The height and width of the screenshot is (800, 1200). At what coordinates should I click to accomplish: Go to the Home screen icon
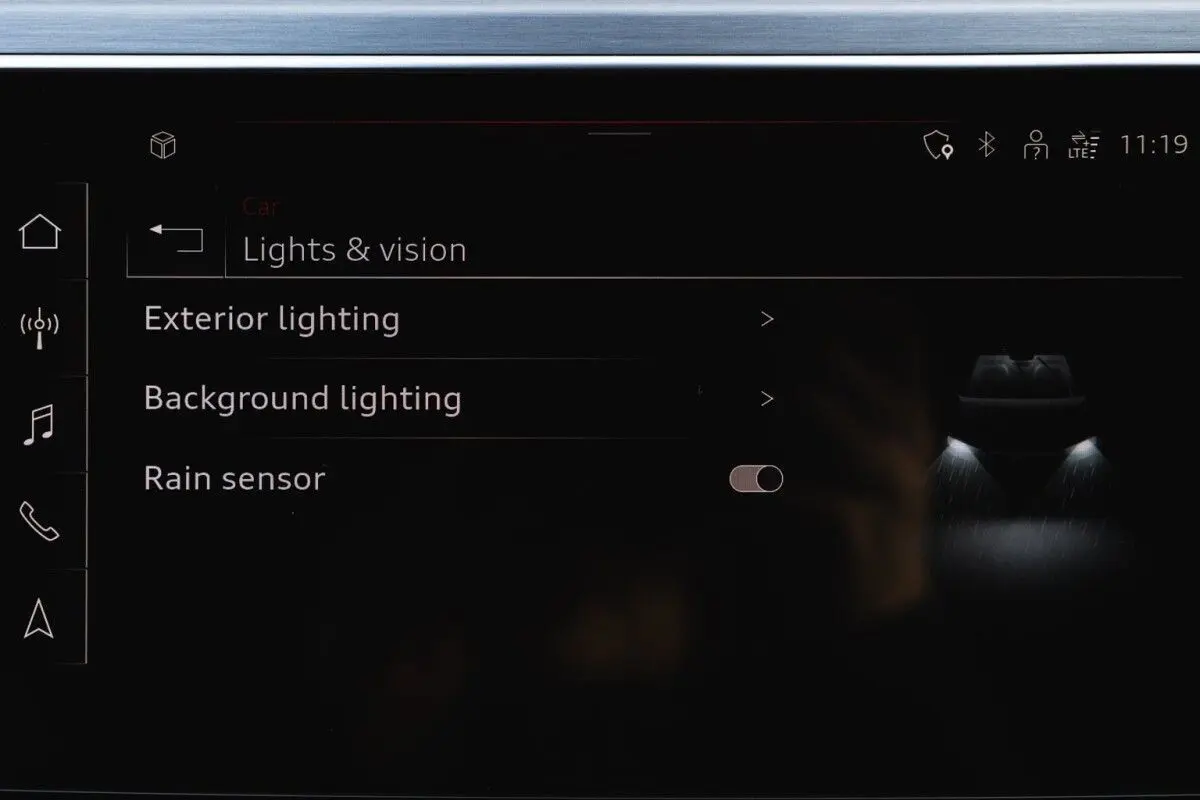click(40, 232)
